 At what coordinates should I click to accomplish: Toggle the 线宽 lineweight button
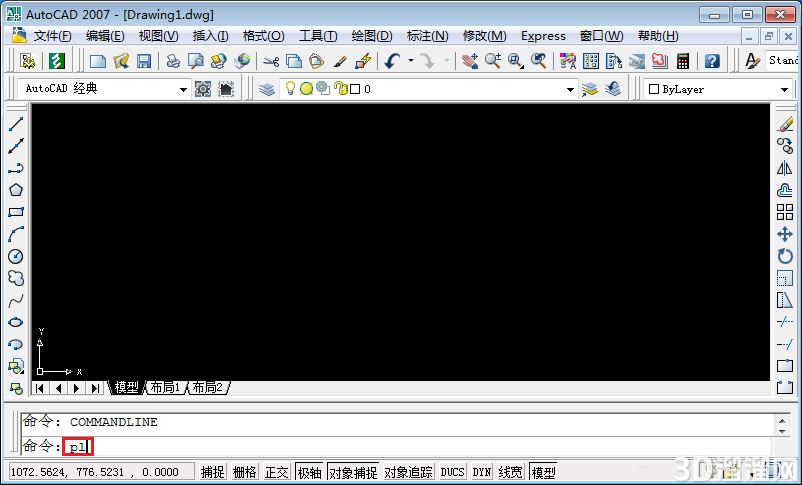(510, 472)
